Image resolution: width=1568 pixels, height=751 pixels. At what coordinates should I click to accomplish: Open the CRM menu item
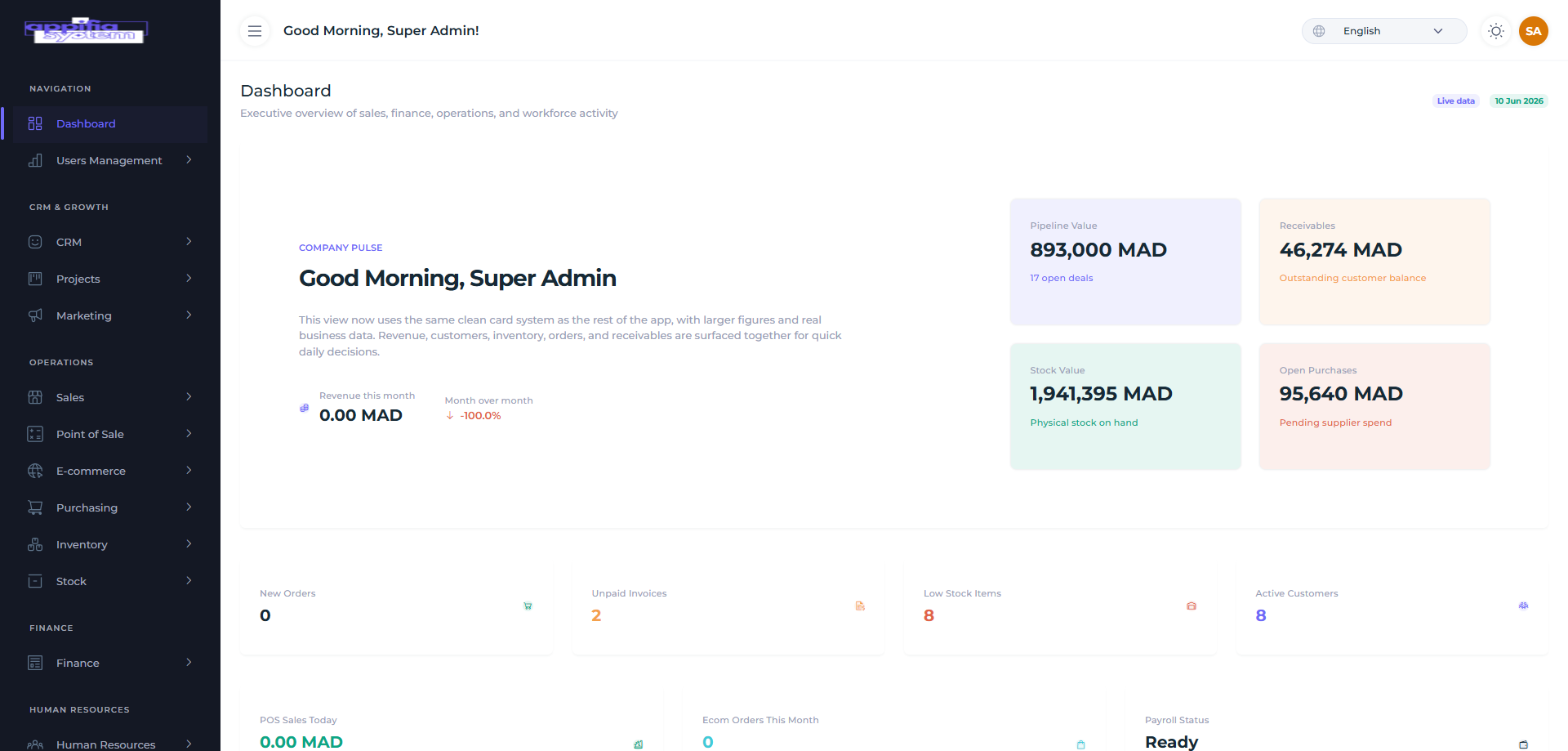110,242
